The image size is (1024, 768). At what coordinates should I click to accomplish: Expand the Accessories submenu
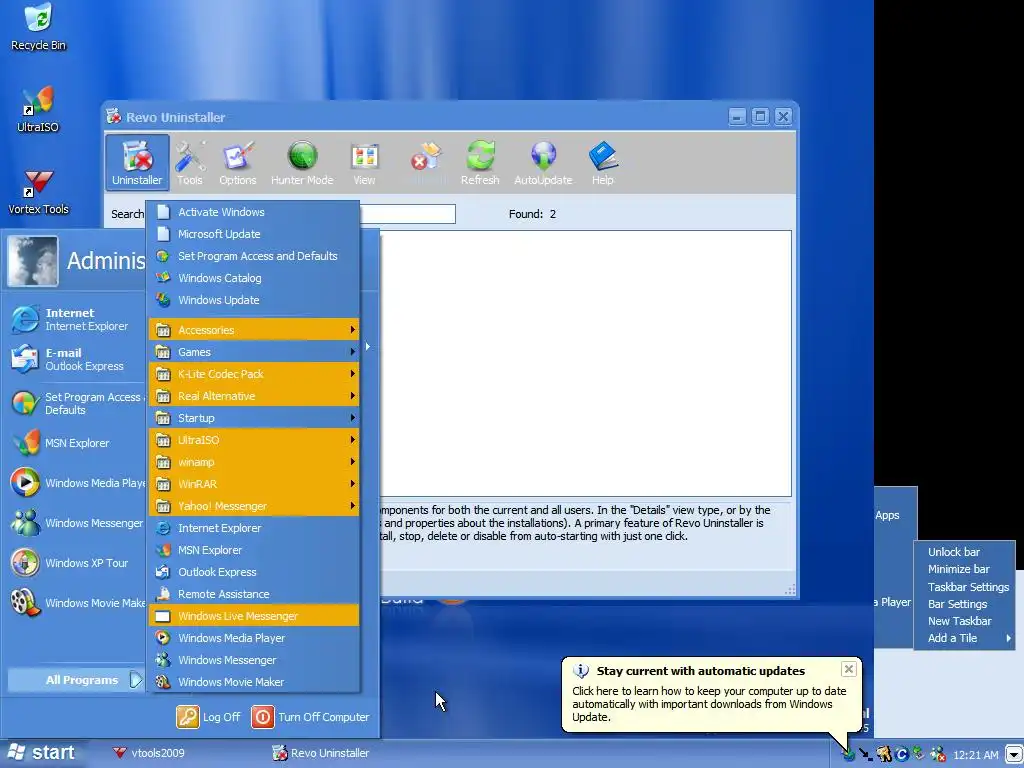[x=254, y=330]
